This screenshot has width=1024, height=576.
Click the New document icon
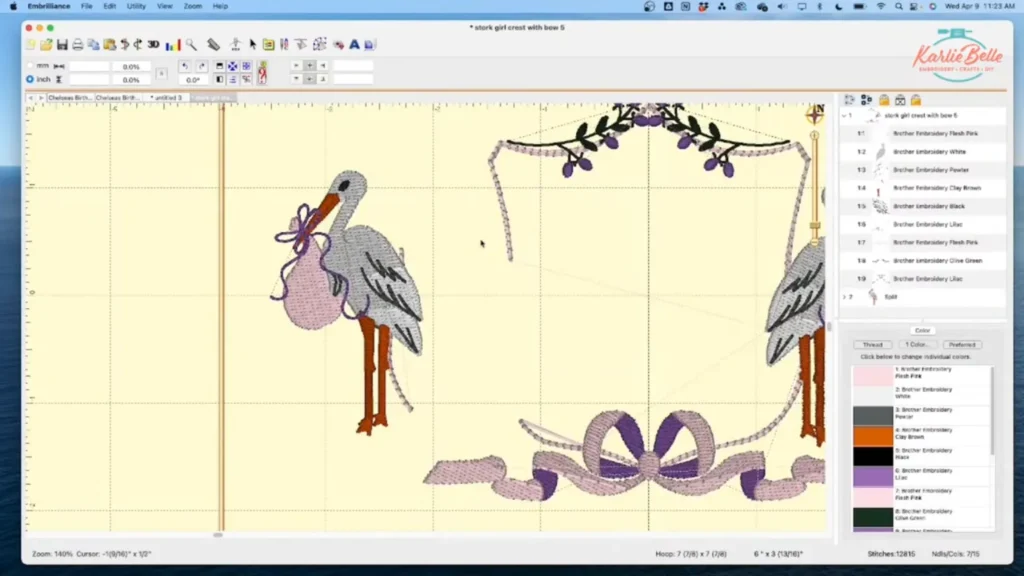31,44
